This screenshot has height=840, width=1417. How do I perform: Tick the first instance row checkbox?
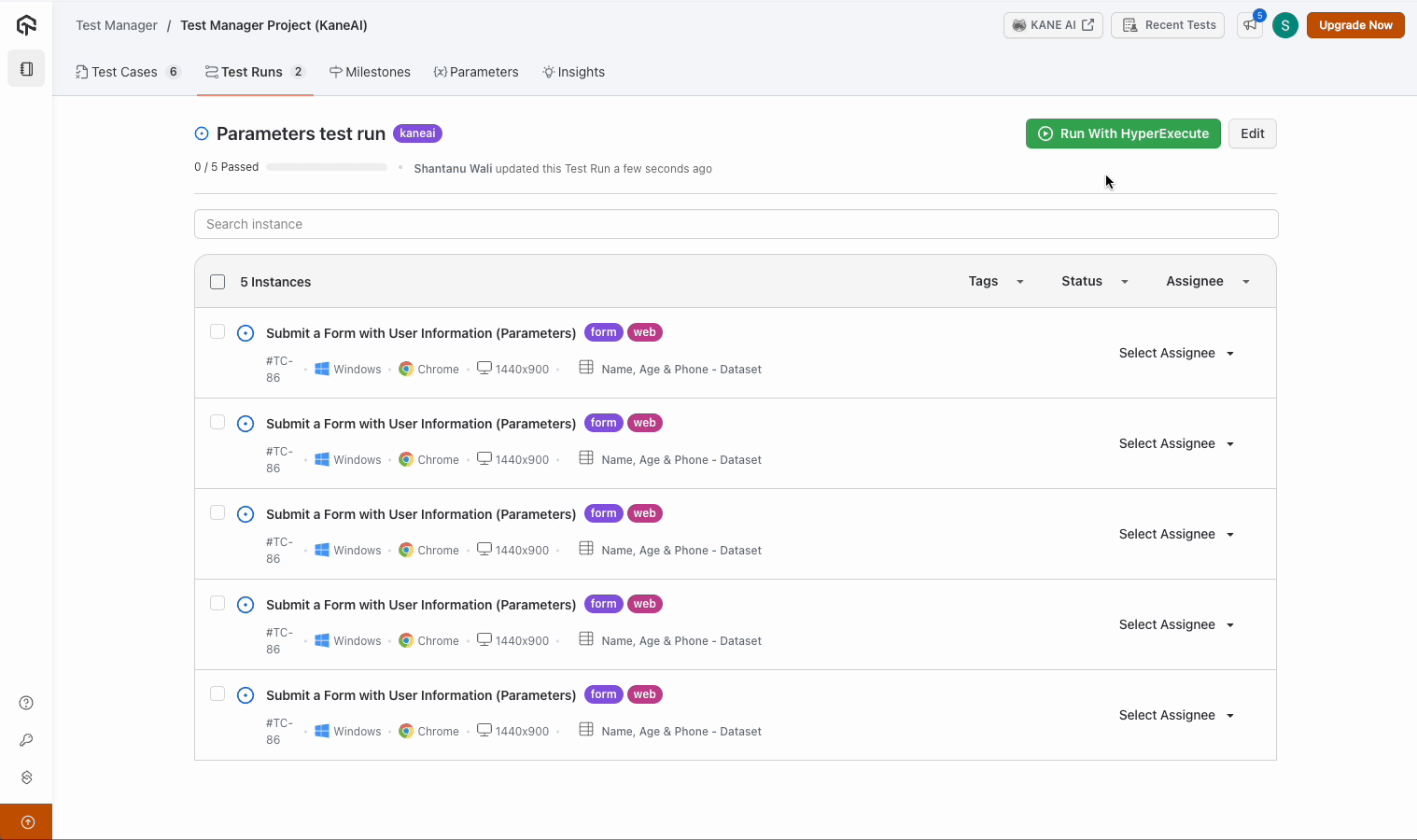(x=217, y=331)
